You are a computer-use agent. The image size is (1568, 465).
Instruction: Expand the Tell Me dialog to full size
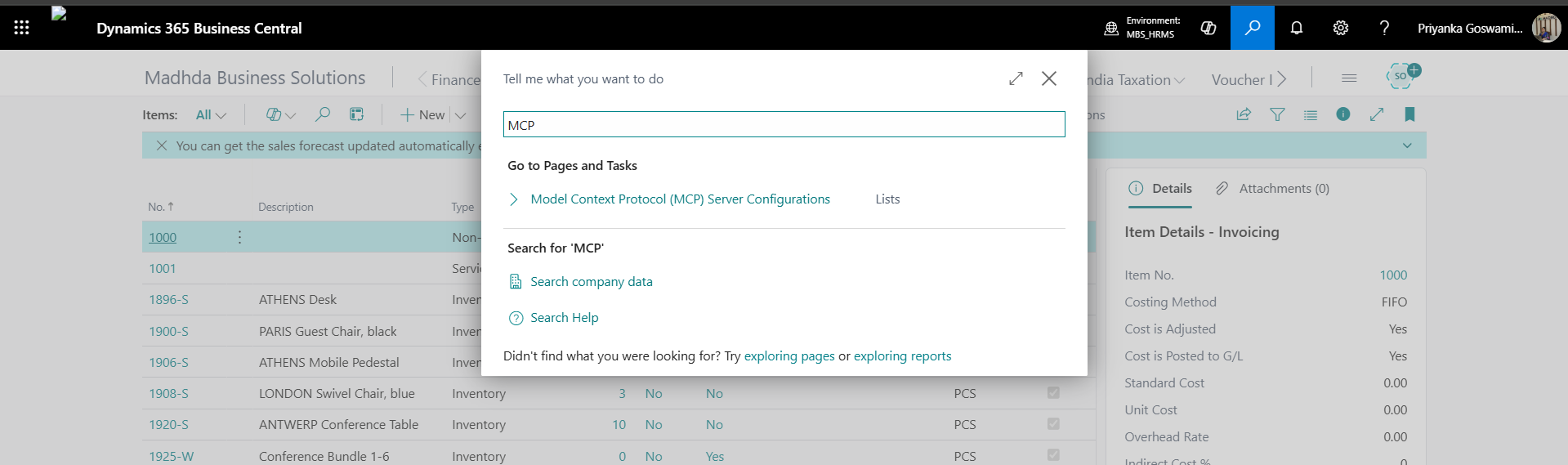pyautogui.click(x=1016, y=78)
